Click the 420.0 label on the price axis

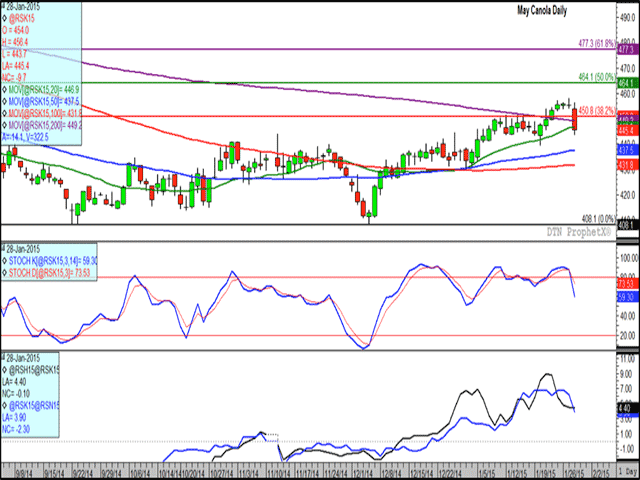(x=628, y=195)
